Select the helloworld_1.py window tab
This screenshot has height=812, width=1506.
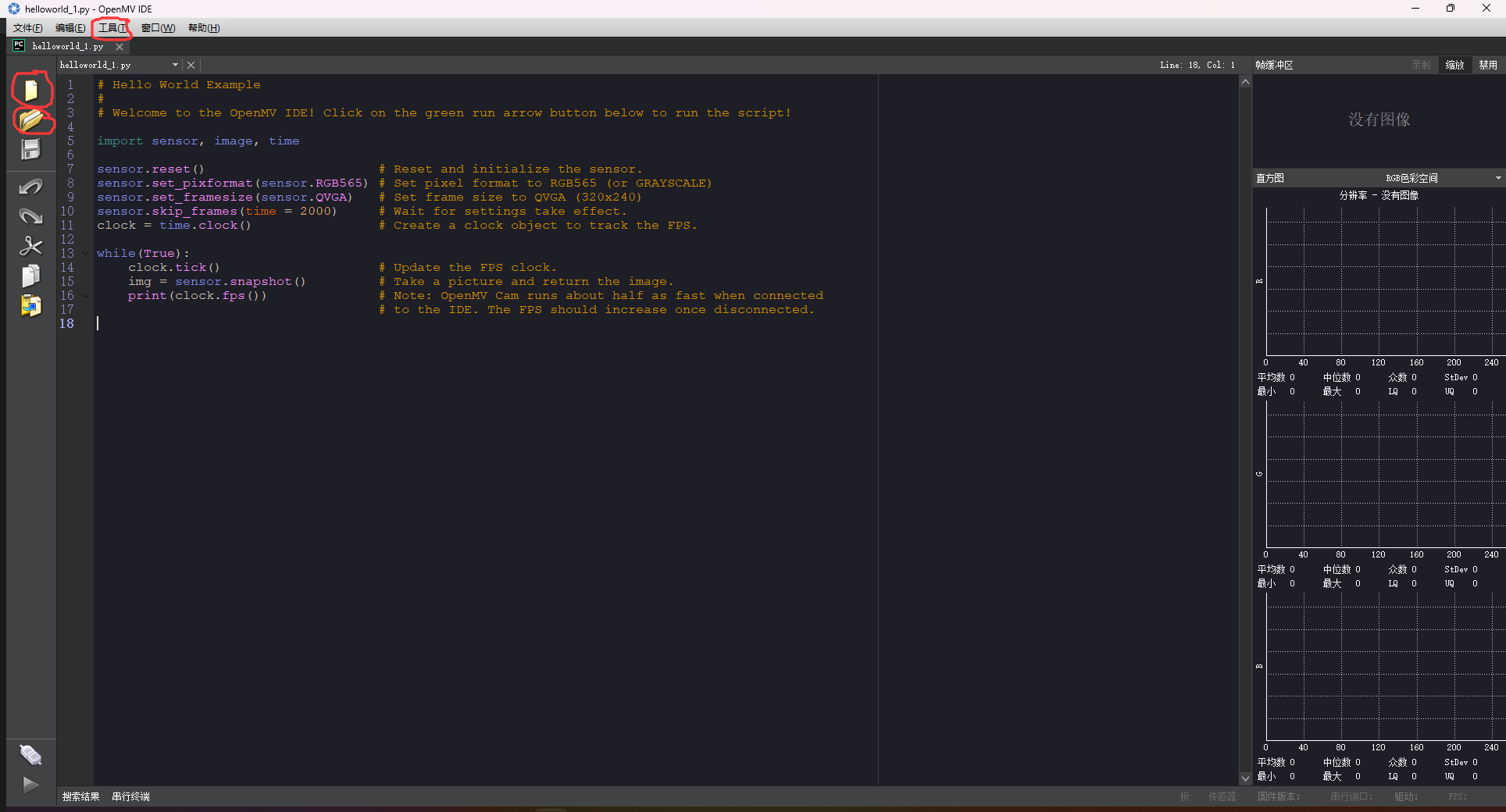pos(67,46)
